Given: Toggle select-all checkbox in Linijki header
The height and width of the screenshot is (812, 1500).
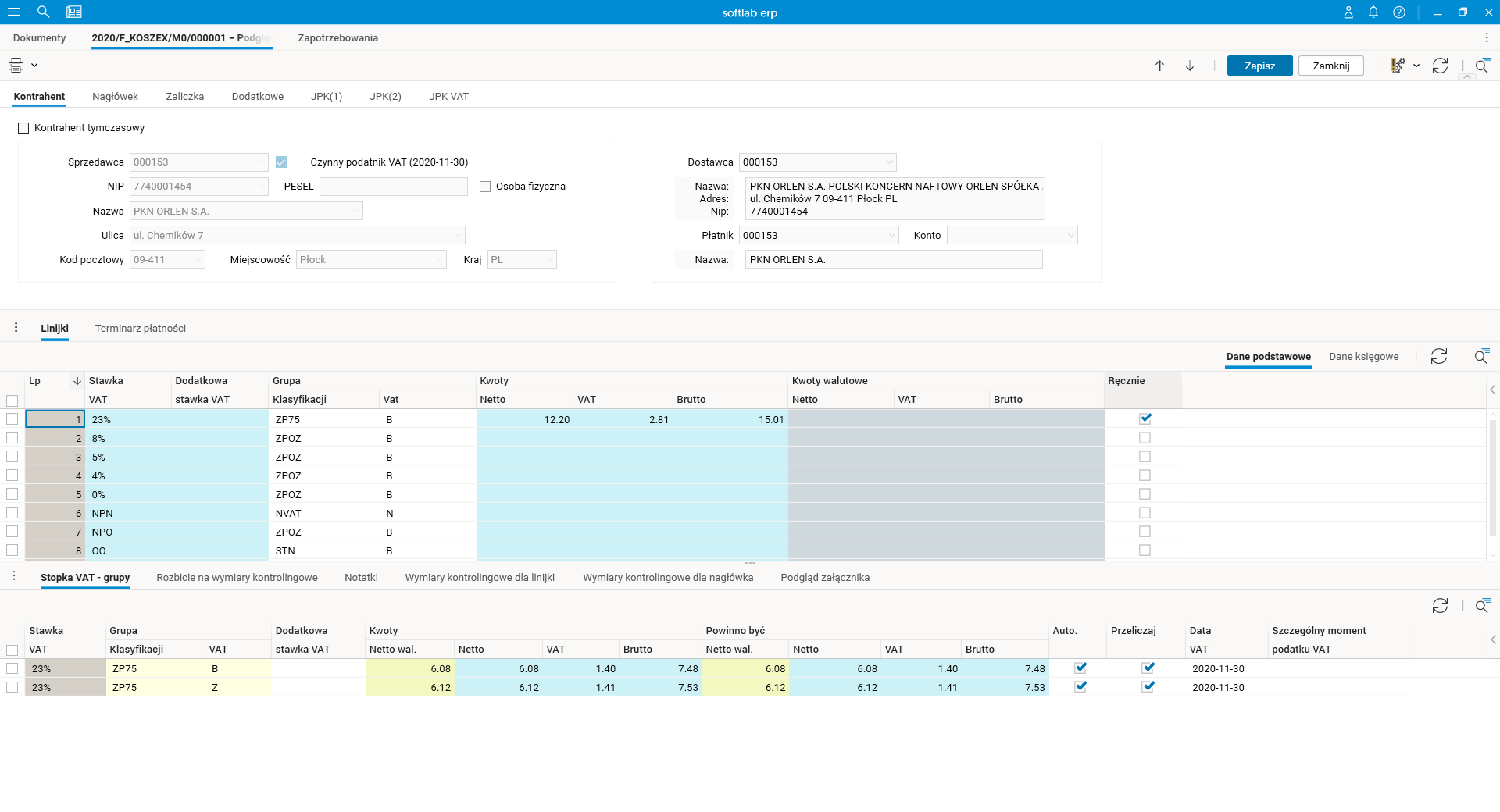Looking at the screenshot, I should coord(12,401).
